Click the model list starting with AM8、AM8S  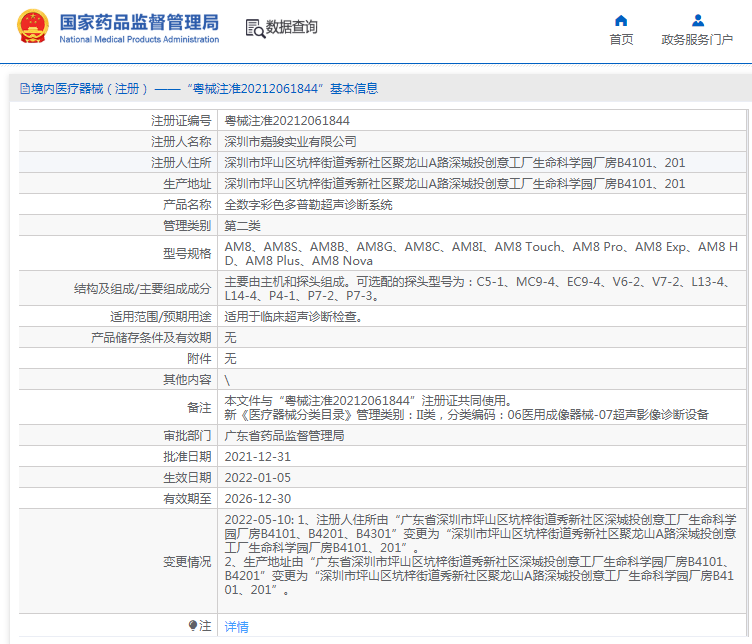(x=481, y=254)
